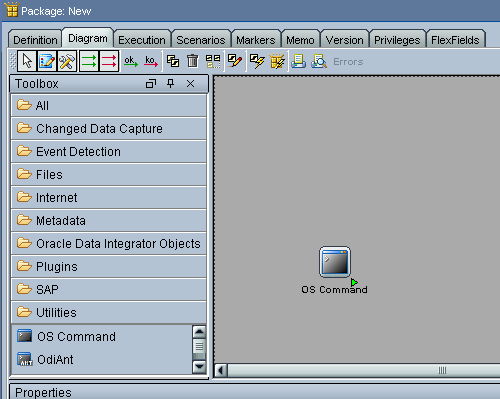
Task: Expand the SAP toolbox category
Action: 109,289
